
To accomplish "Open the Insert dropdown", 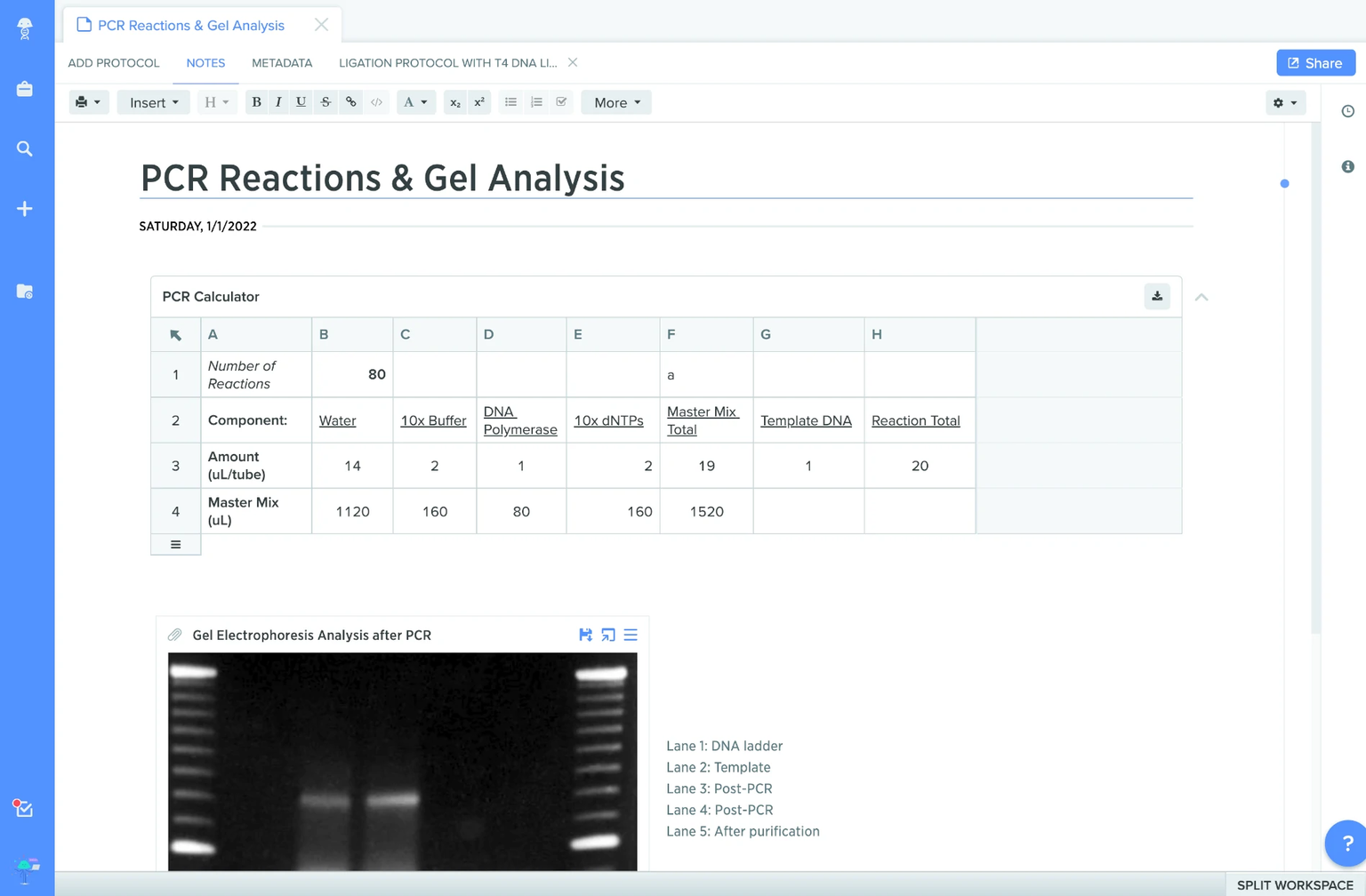I will [x=154, y=102].
